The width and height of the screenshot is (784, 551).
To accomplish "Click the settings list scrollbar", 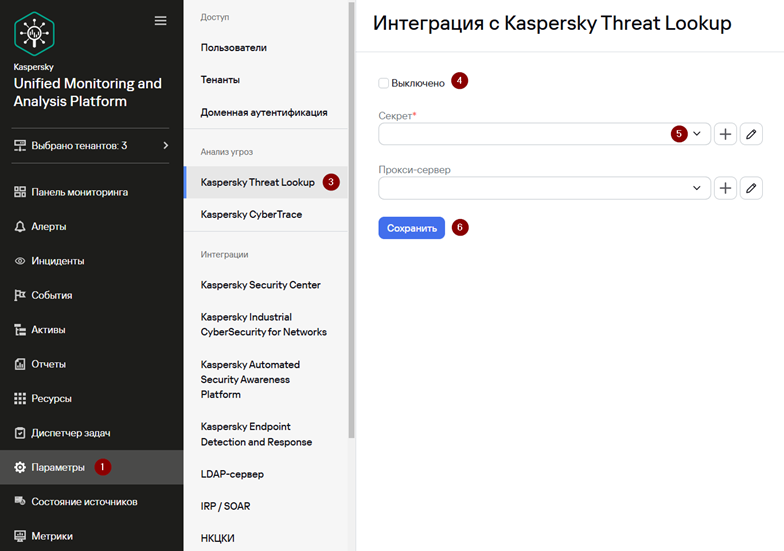I will point(352,220).
